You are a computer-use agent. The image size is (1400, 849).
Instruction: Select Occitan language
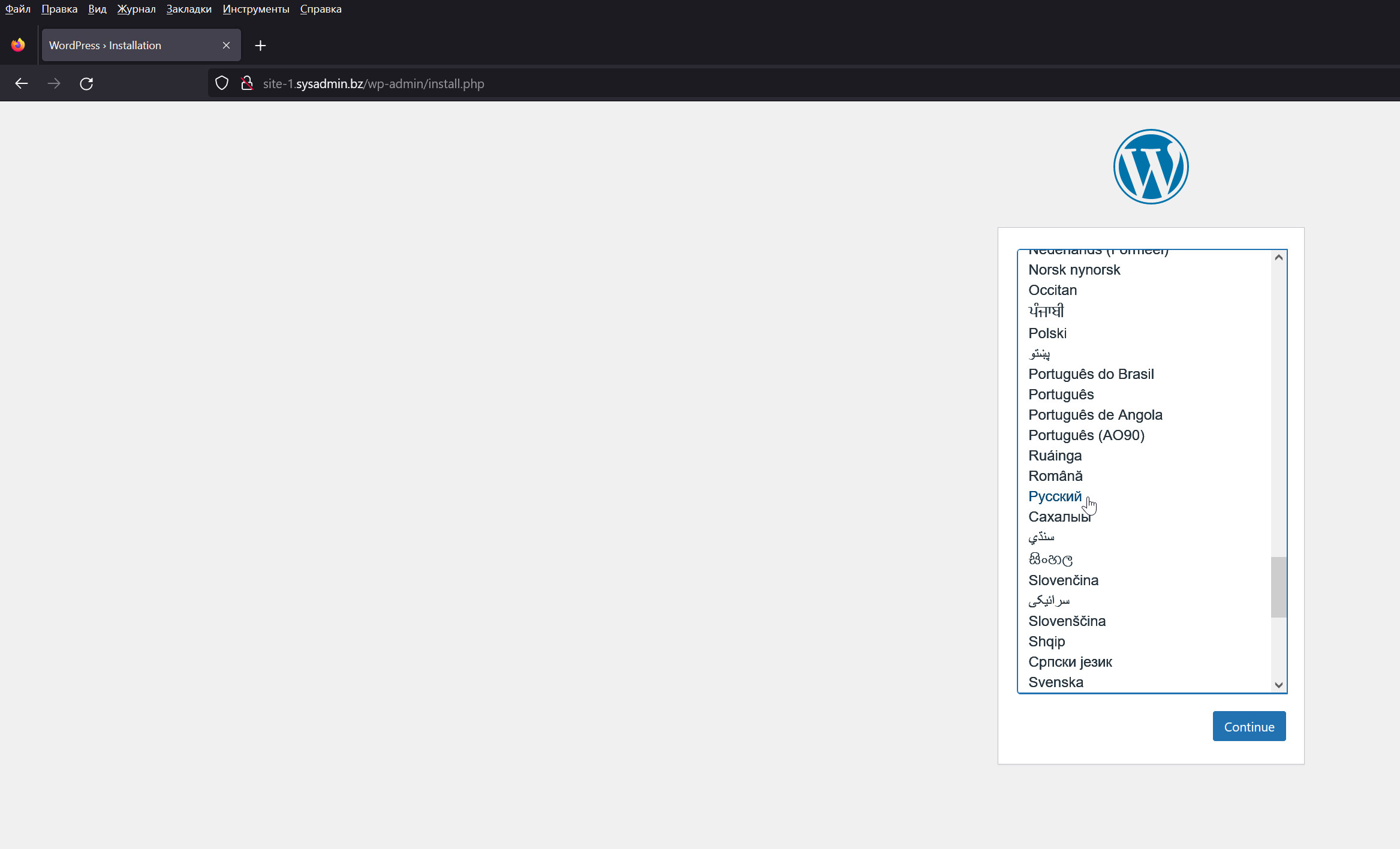coord(1144,290)
